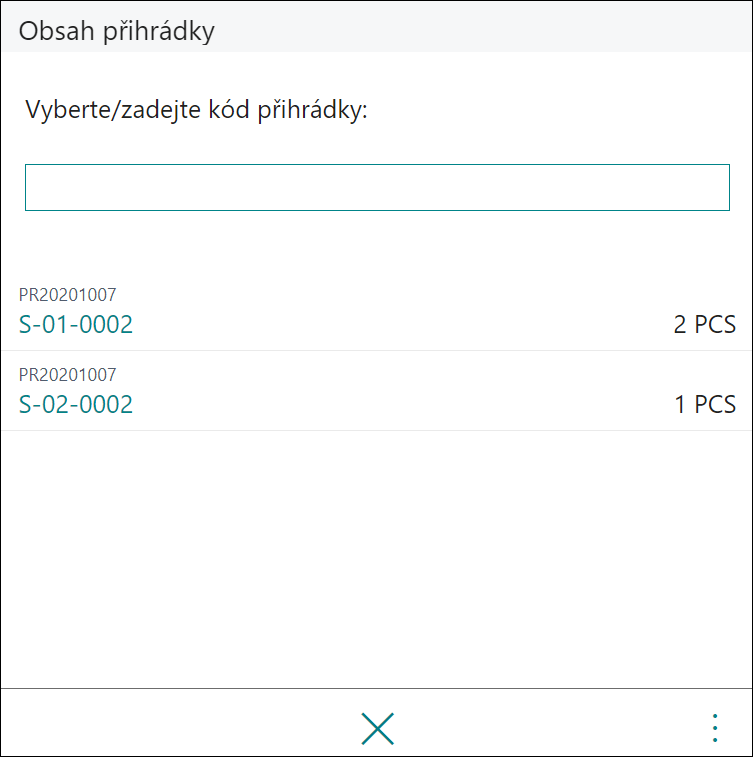The width and height of the screenshot is (753, 757).
Task: Click the Vyberte/zadejte kód přihrádky prompt label
Action: click(x=196, y=110)
